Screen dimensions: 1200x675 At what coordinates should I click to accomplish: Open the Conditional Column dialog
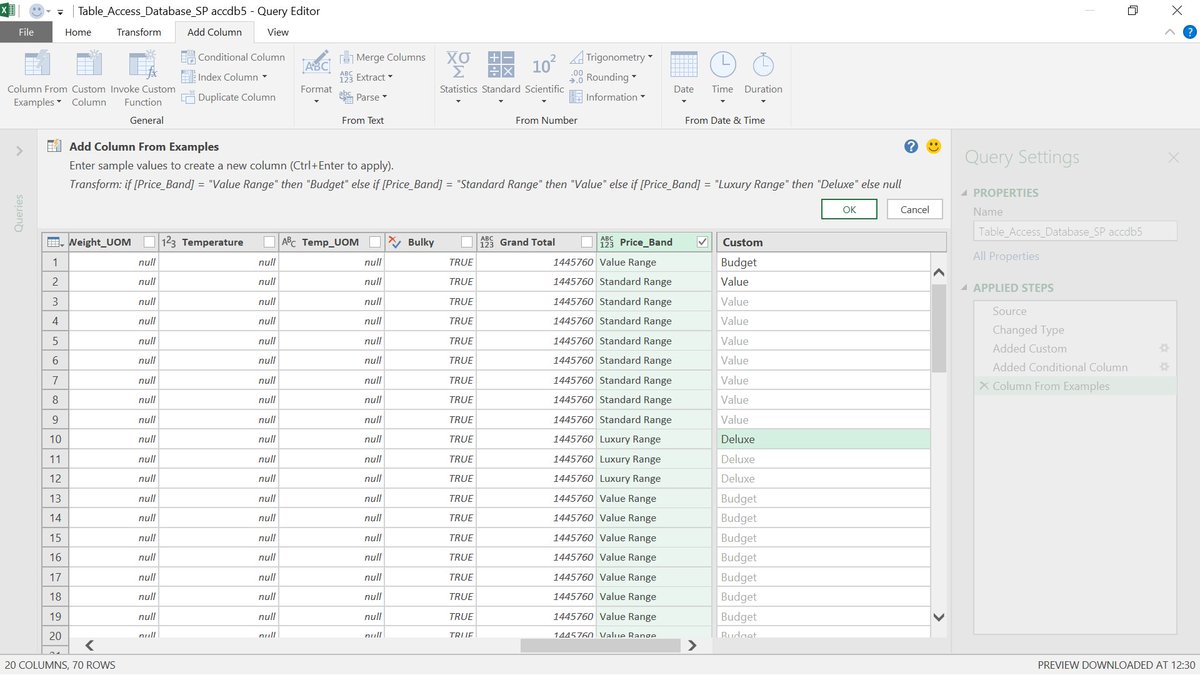(x=233, y=56)
